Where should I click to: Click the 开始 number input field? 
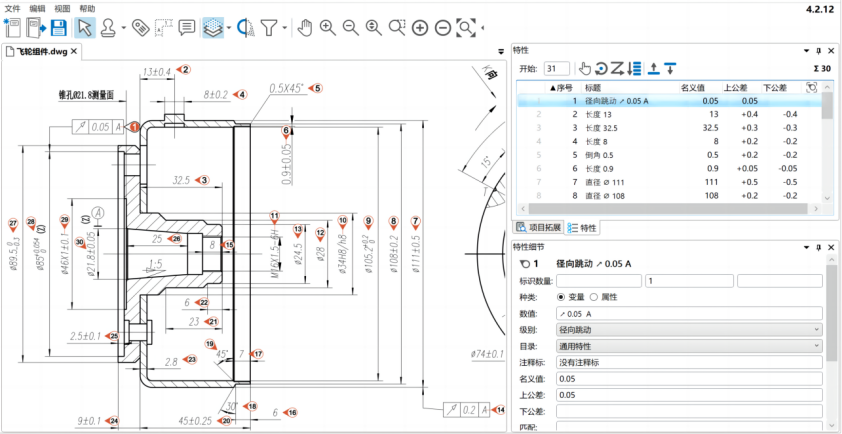coord(556,68)
